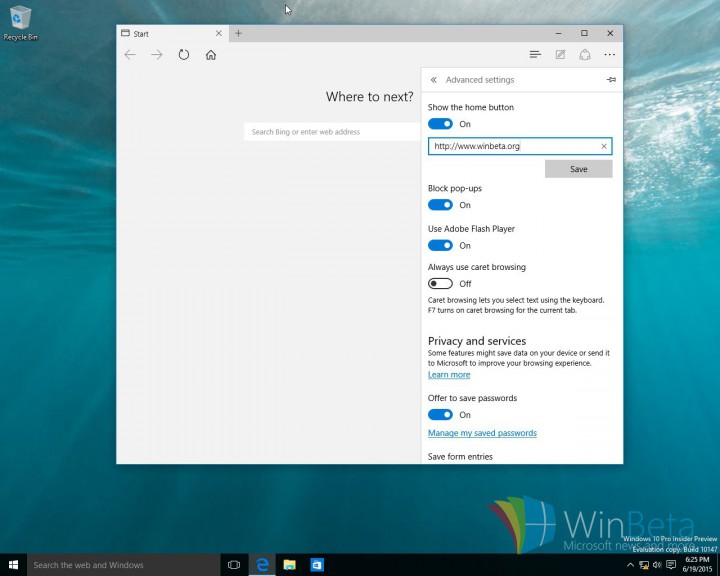
Task: Disable Use Adobe Flash Player switch
Action: [440, 245]
